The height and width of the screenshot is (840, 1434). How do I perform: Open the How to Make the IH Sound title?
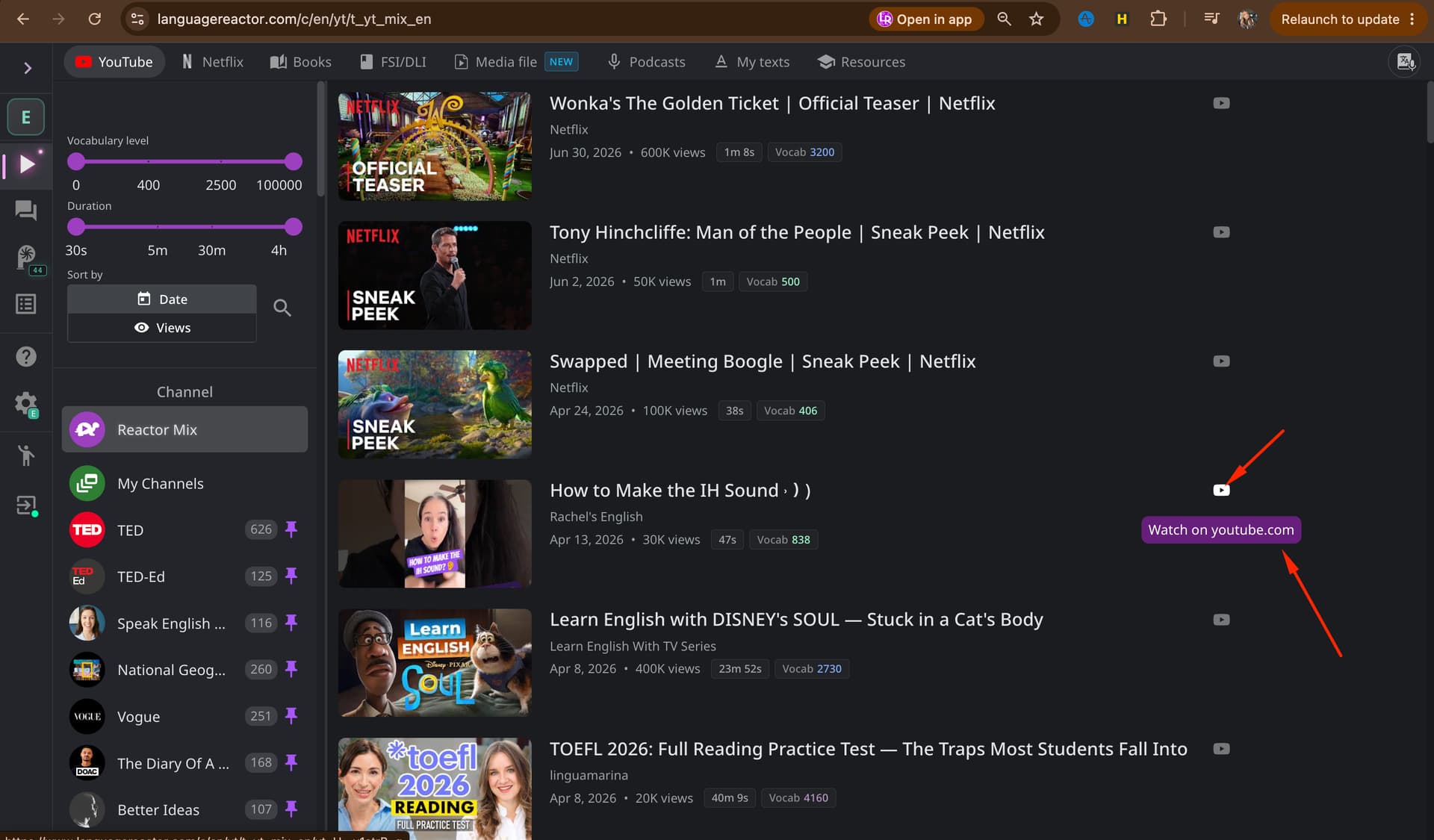pyautogui.click(x=680, y=491)
